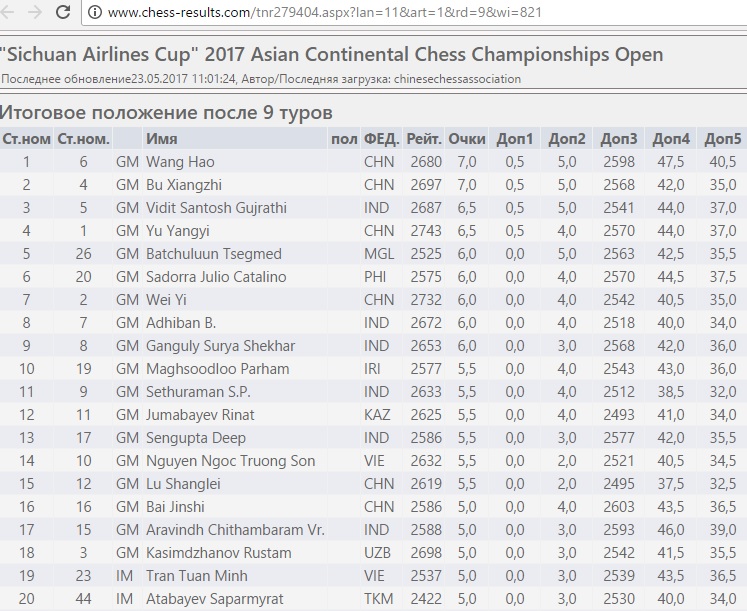Screen dimensions: 747x611
Task: Click Kasimdzhanov Rustam in the table
Action: (218, 553)
